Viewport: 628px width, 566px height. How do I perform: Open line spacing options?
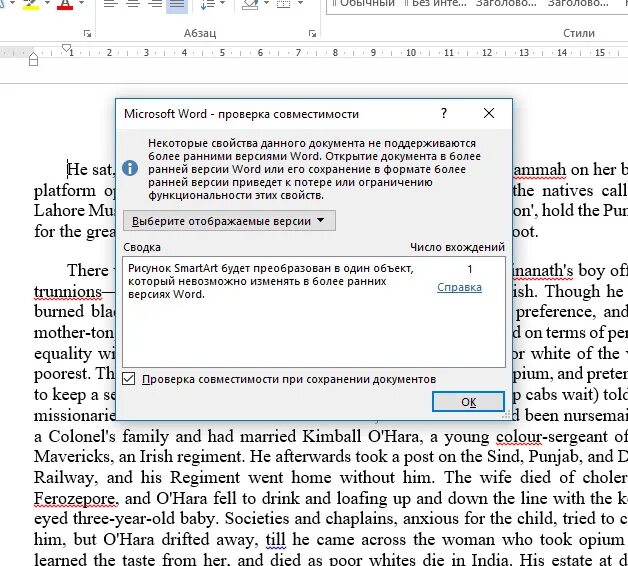click(x=208, y=4)
